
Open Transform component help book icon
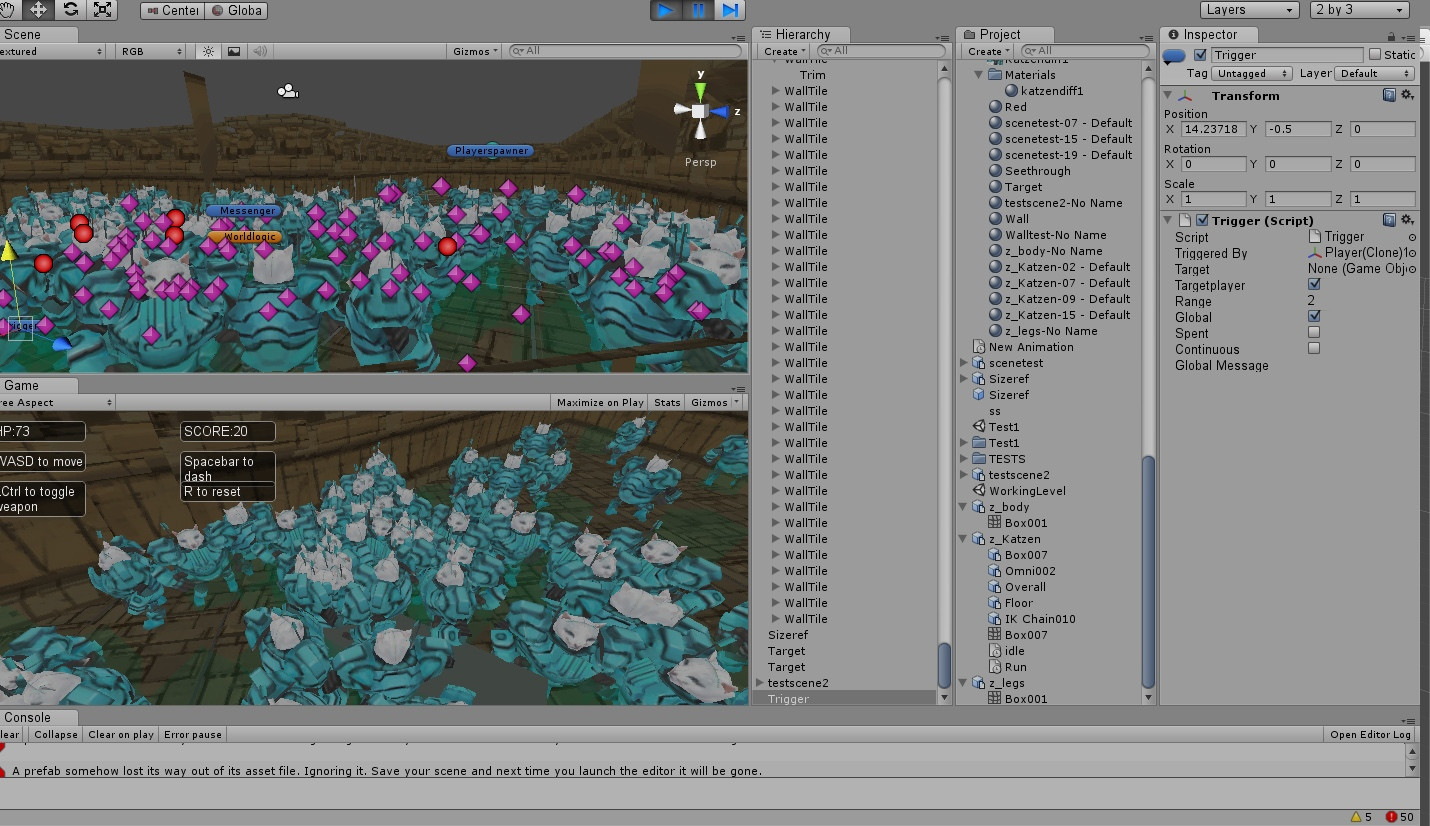pyautogui.click(x=1389, y=95)
